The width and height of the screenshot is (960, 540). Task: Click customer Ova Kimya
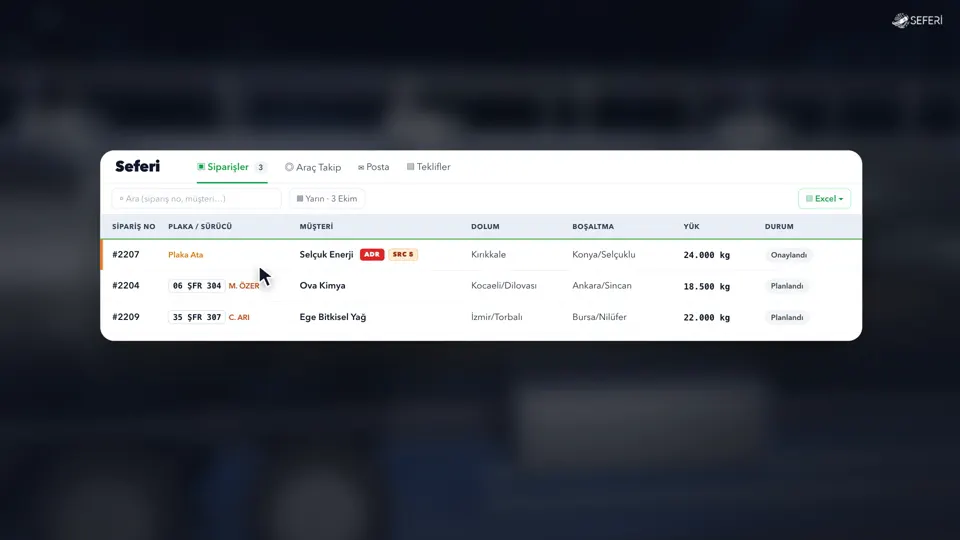[323, 286]
